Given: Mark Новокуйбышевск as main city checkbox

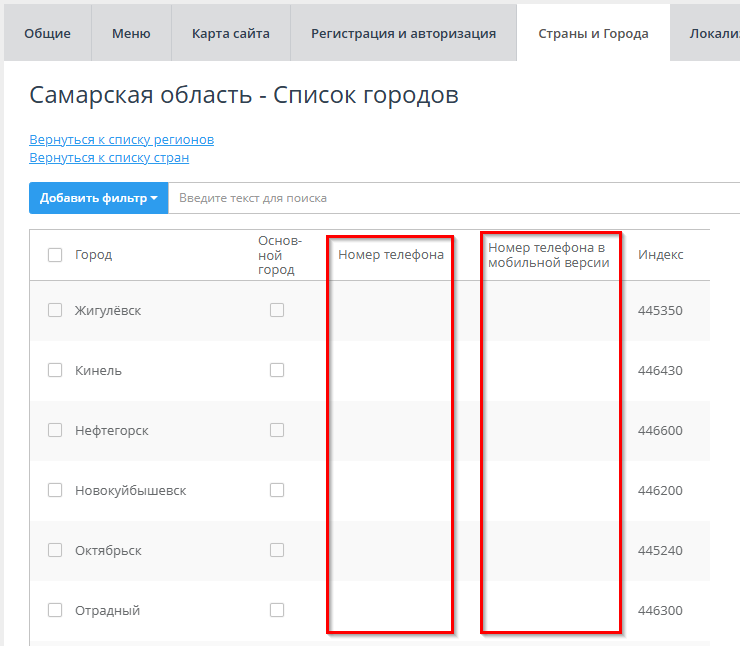Looking at the screenshot, I should click(277, 490).
